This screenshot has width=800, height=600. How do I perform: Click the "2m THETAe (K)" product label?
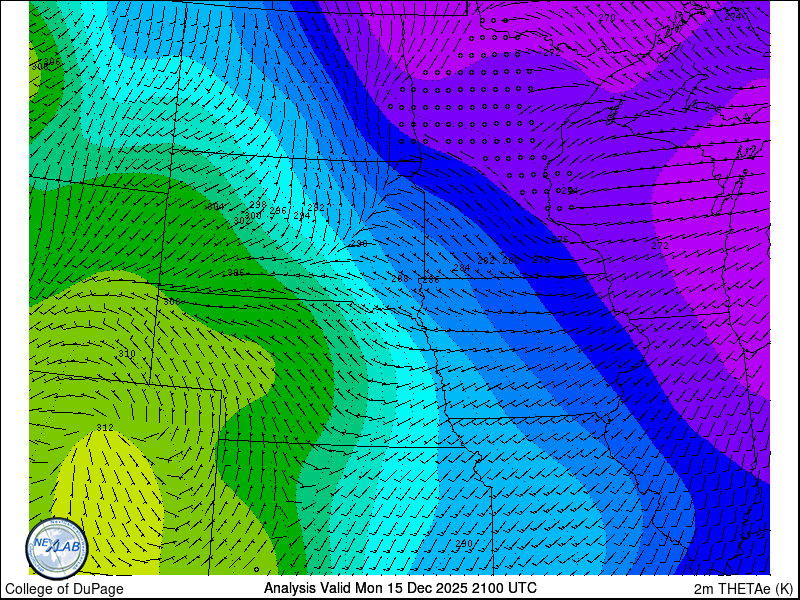tap(744, 588)
